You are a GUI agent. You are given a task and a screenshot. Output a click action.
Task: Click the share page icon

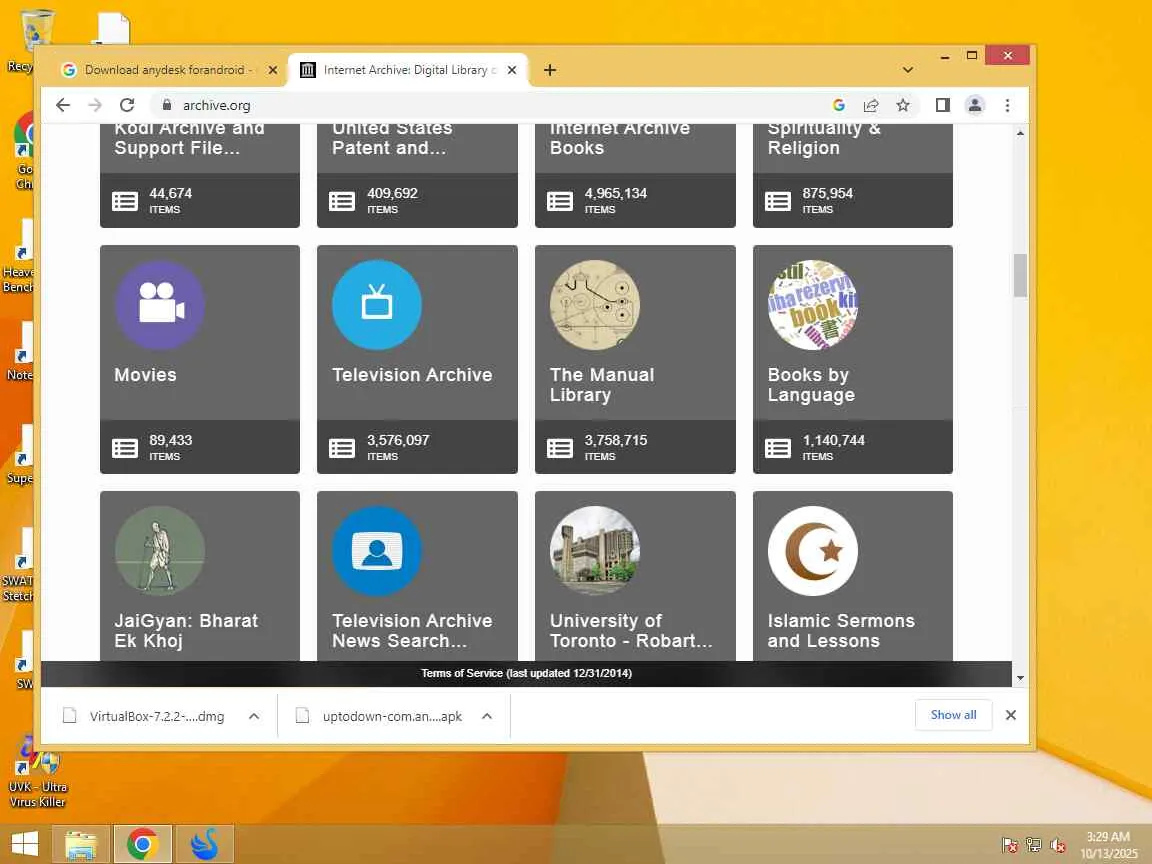pos(871,105)
